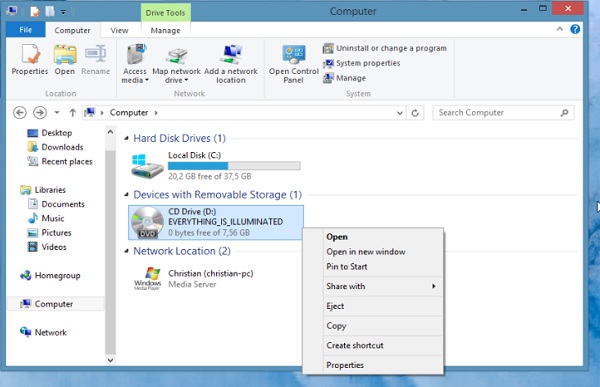Click the search magnifier icon
The height and width of the screenshot is (387, 600).
tap(564, 113)
